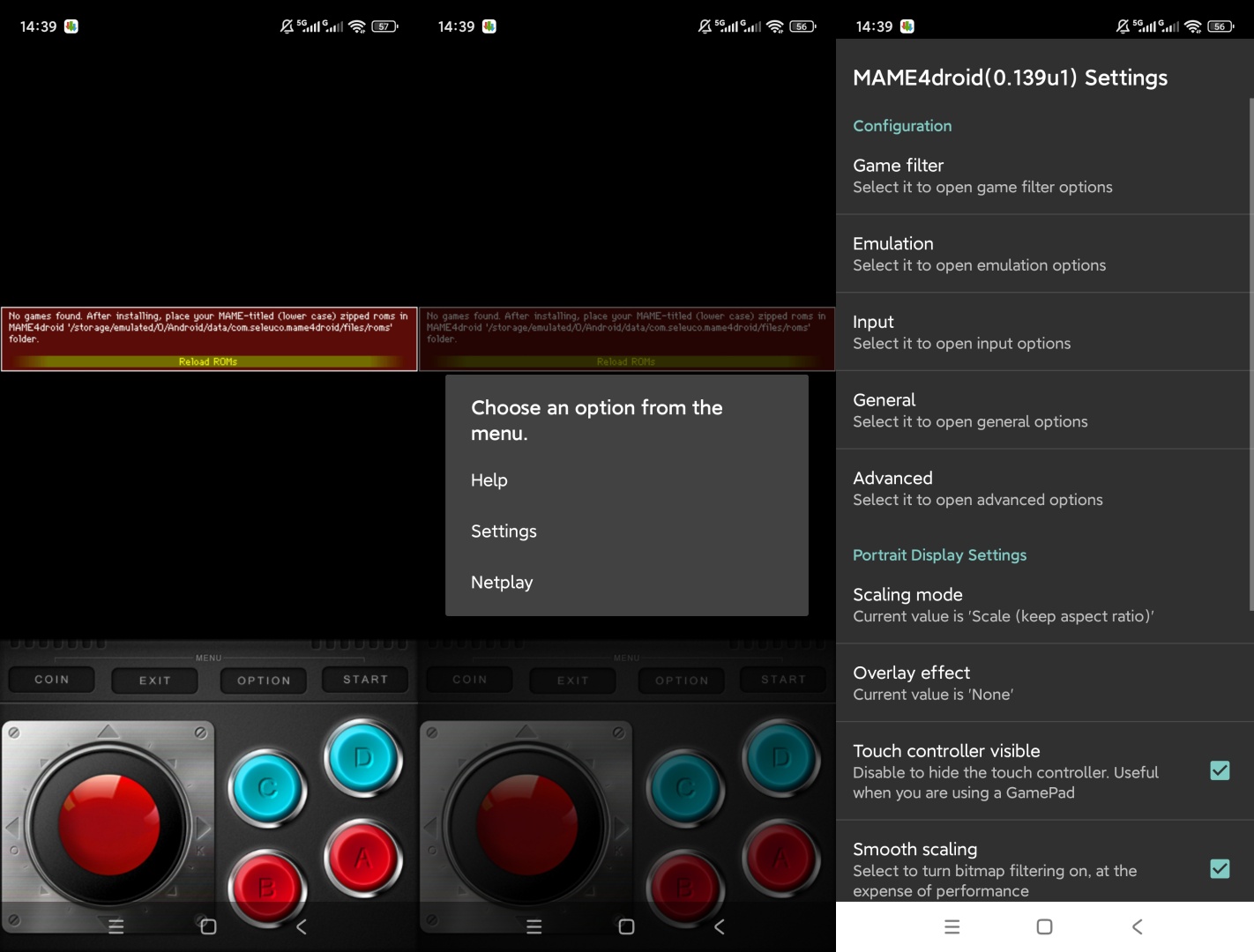
Task: Open recent apps icon on the middle screen
Action: (x=534, y=926)
